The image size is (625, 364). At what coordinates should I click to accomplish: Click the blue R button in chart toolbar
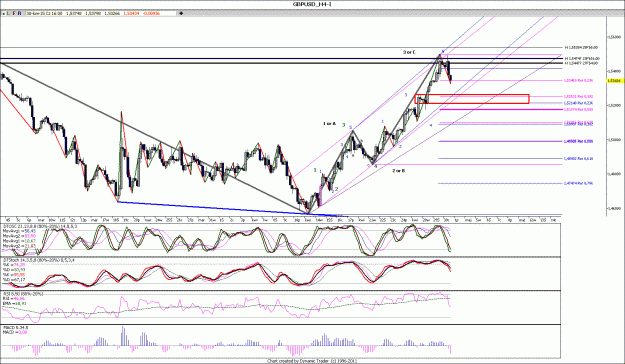(x=20, y=14)
